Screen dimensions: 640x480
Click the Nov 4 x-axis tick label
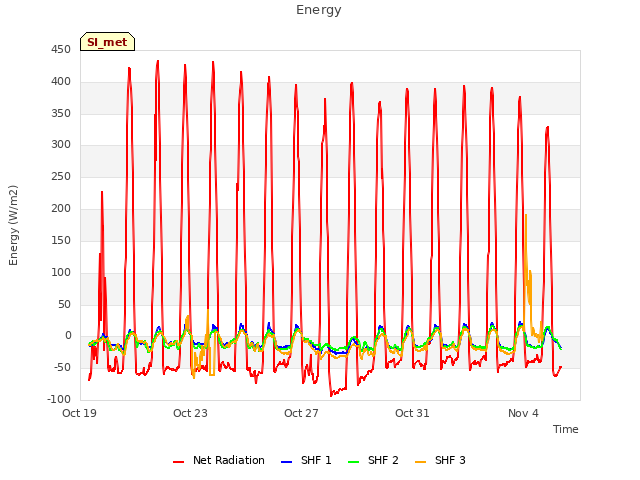(x=523, y=413)
